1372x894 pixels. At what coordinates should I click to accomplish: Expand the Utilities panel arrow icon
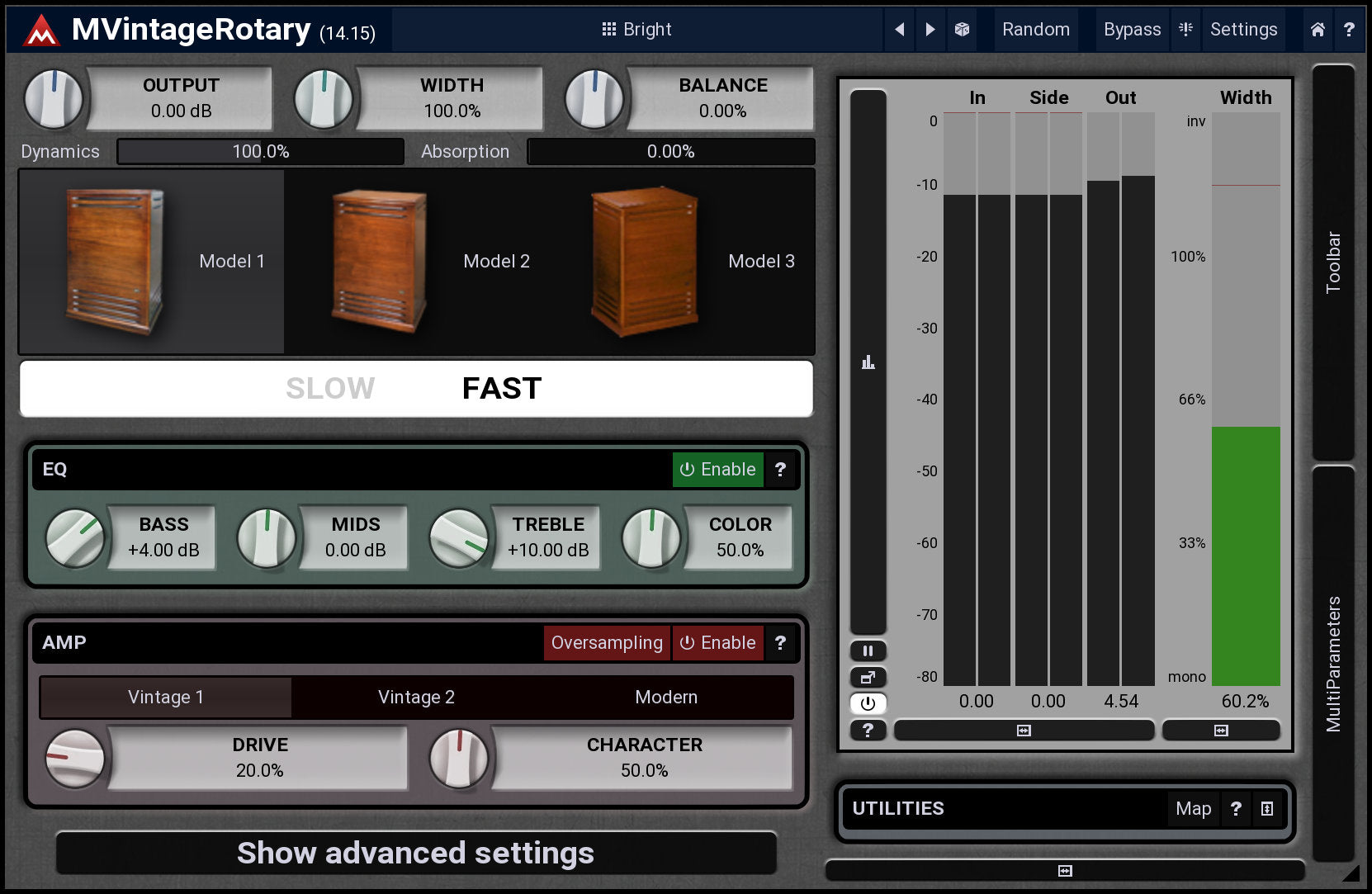tap(1267, 809)
